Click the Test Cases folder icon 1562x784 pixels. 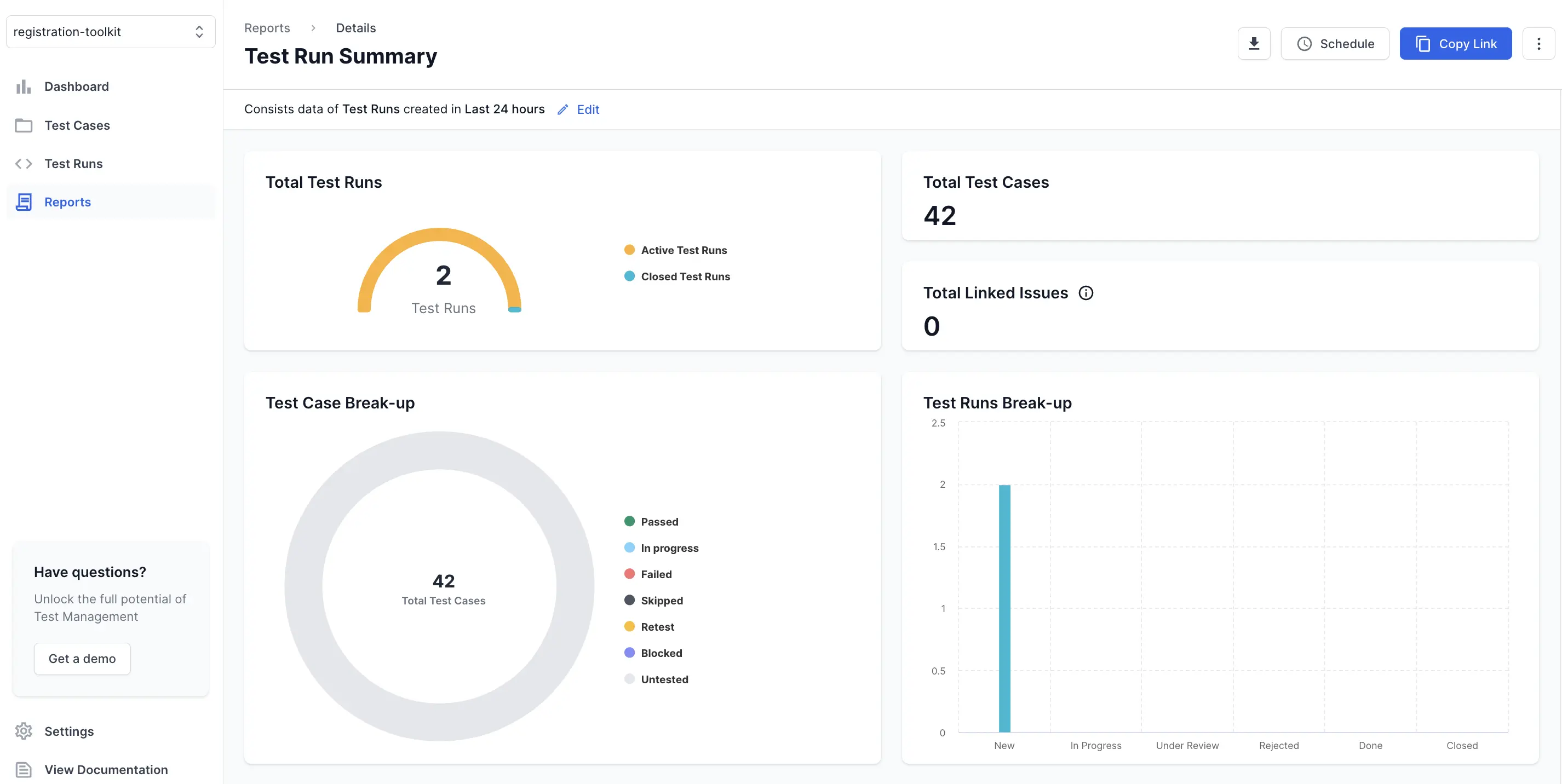[24, 125]
